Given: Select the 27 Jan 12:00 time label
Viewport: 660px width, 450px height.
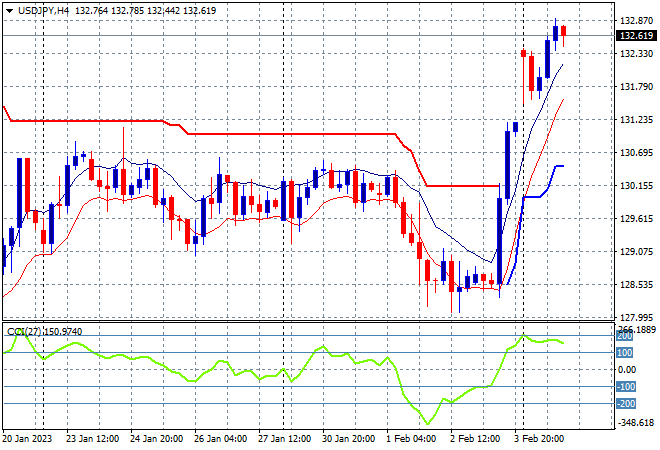Looking at the screenshot, I should point(284,439).
